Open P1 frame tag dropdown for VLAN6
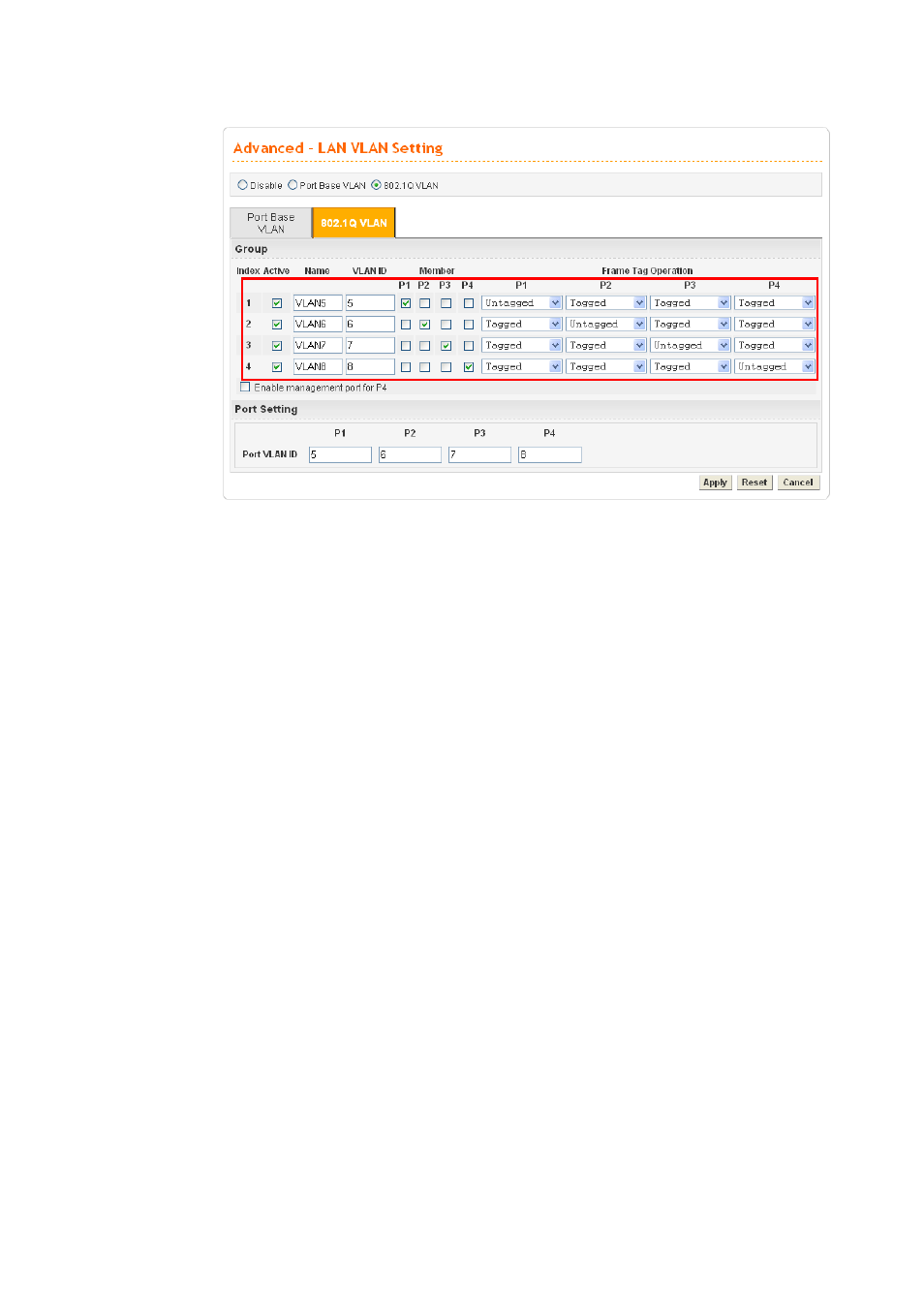 pos(522,325)
